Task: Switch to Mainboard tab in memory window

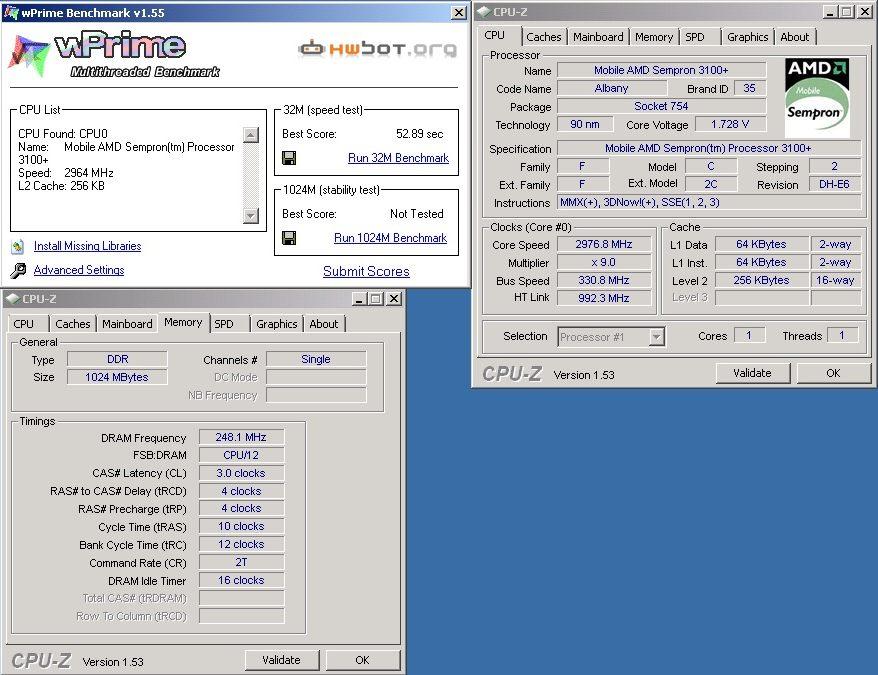Action: point(127,324)
